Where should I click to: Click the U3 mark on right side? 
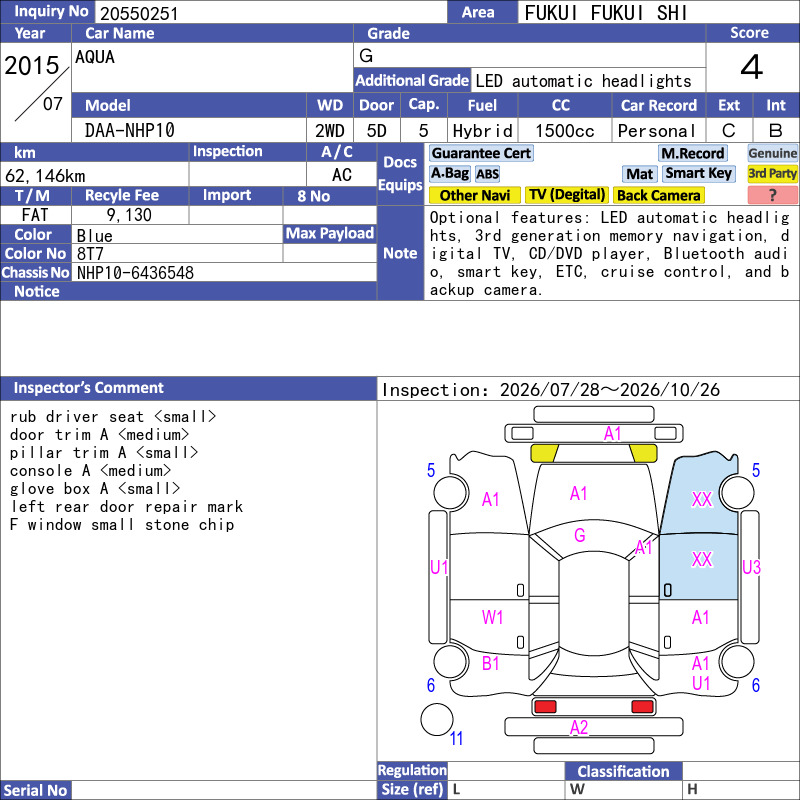(751, 567)
